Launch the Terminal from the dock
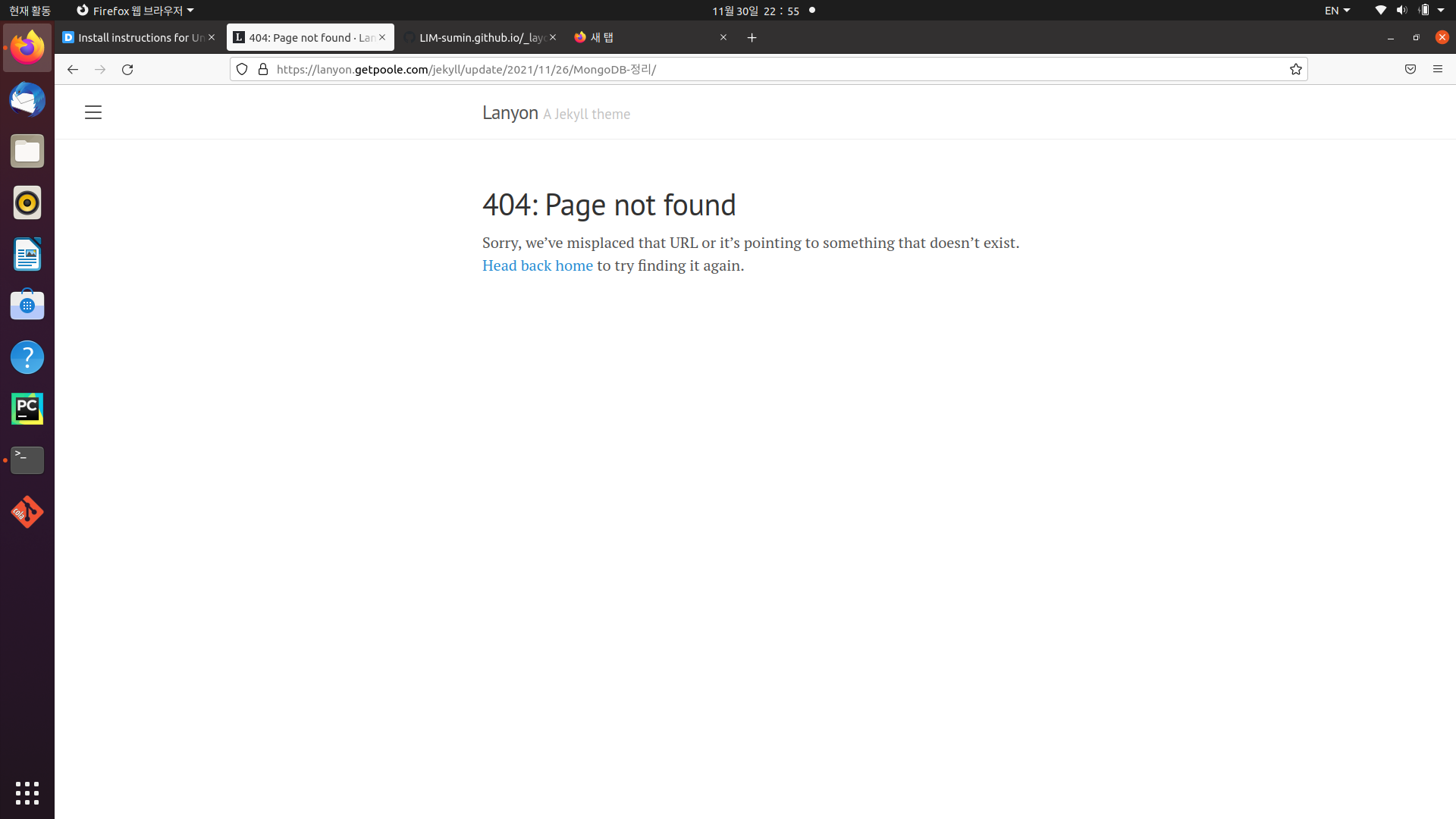The height and width of the screenshot is (819, 1456). coord(27,460)
